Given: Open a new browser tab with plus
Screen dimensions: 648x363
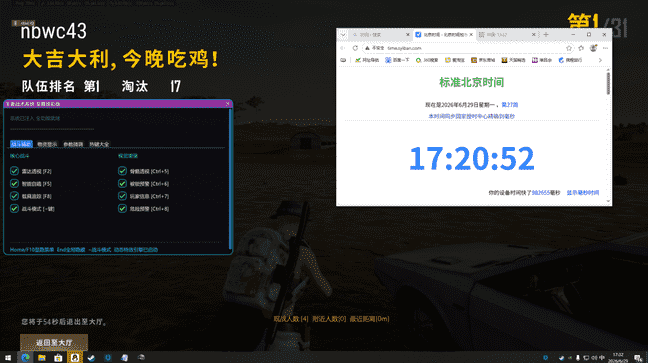Looking at the screenshot, I should (x=546, y=35).
